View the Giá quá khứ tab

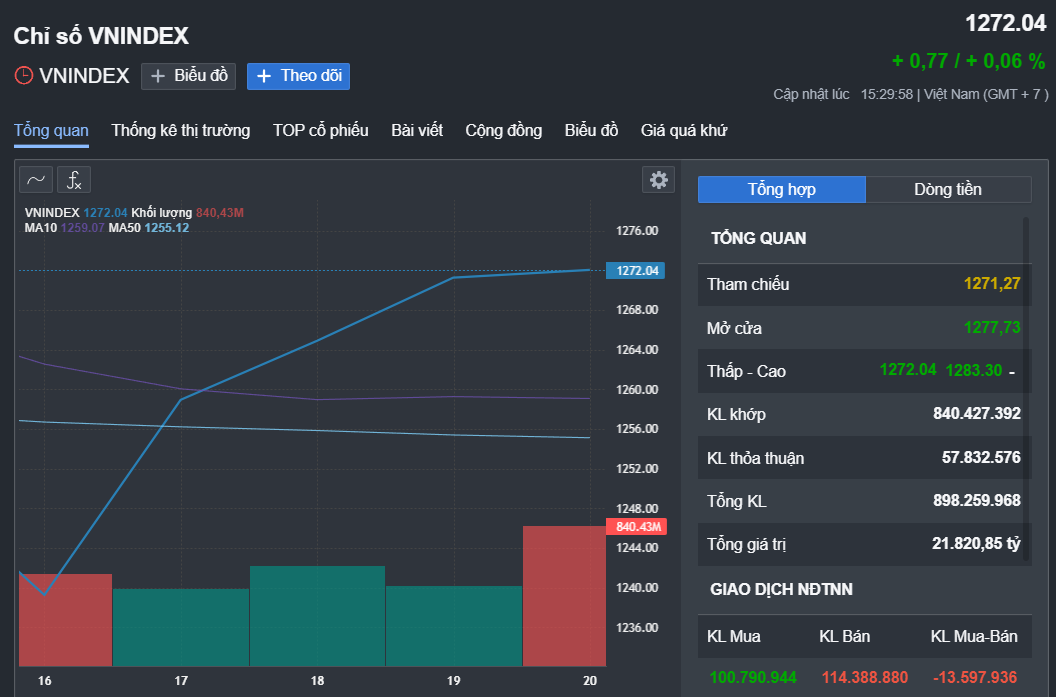[x=684, y=131]
